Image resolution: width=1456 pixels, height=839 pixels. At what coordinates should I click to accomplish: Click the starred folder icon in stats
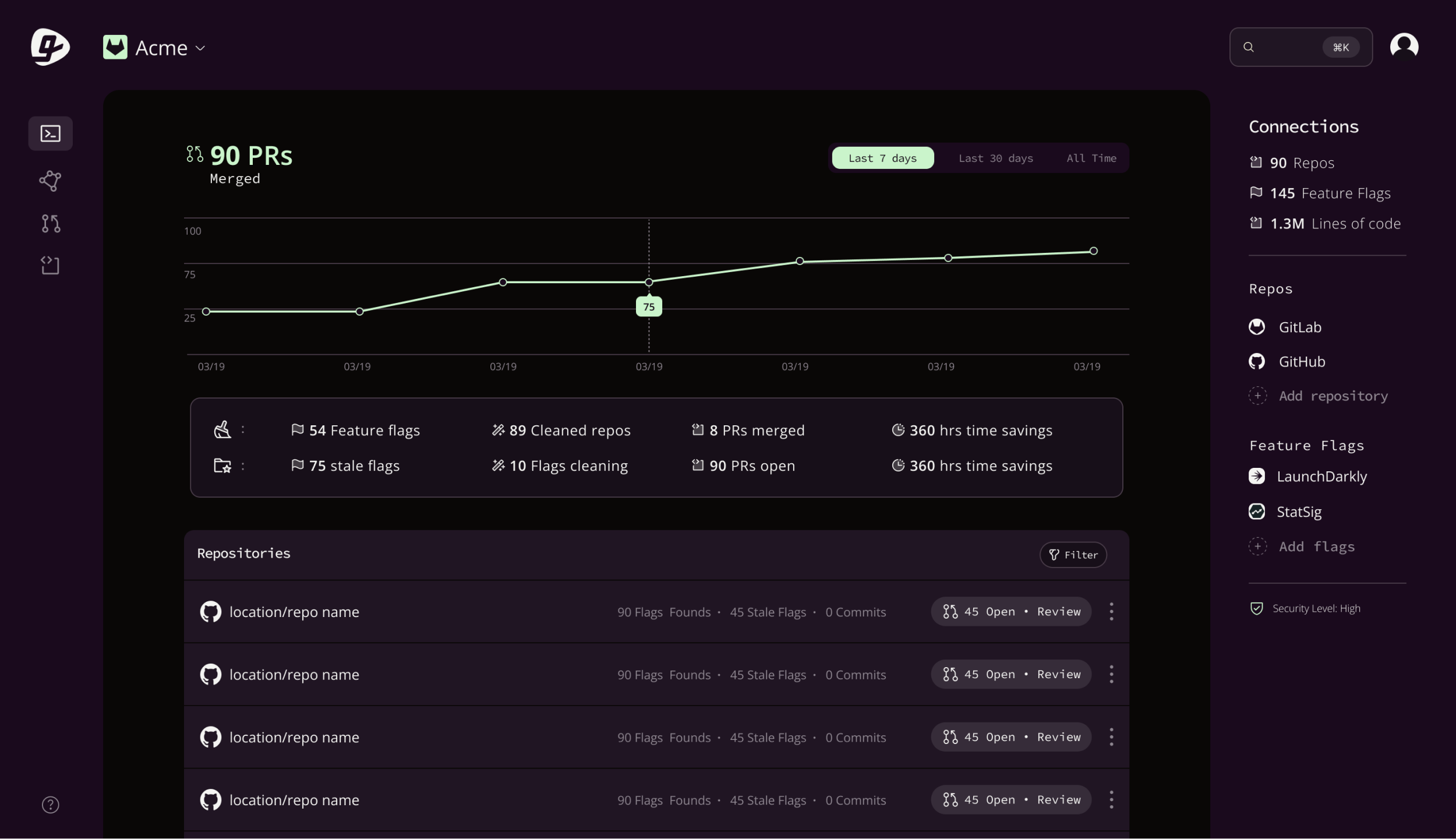coord(222,466)
